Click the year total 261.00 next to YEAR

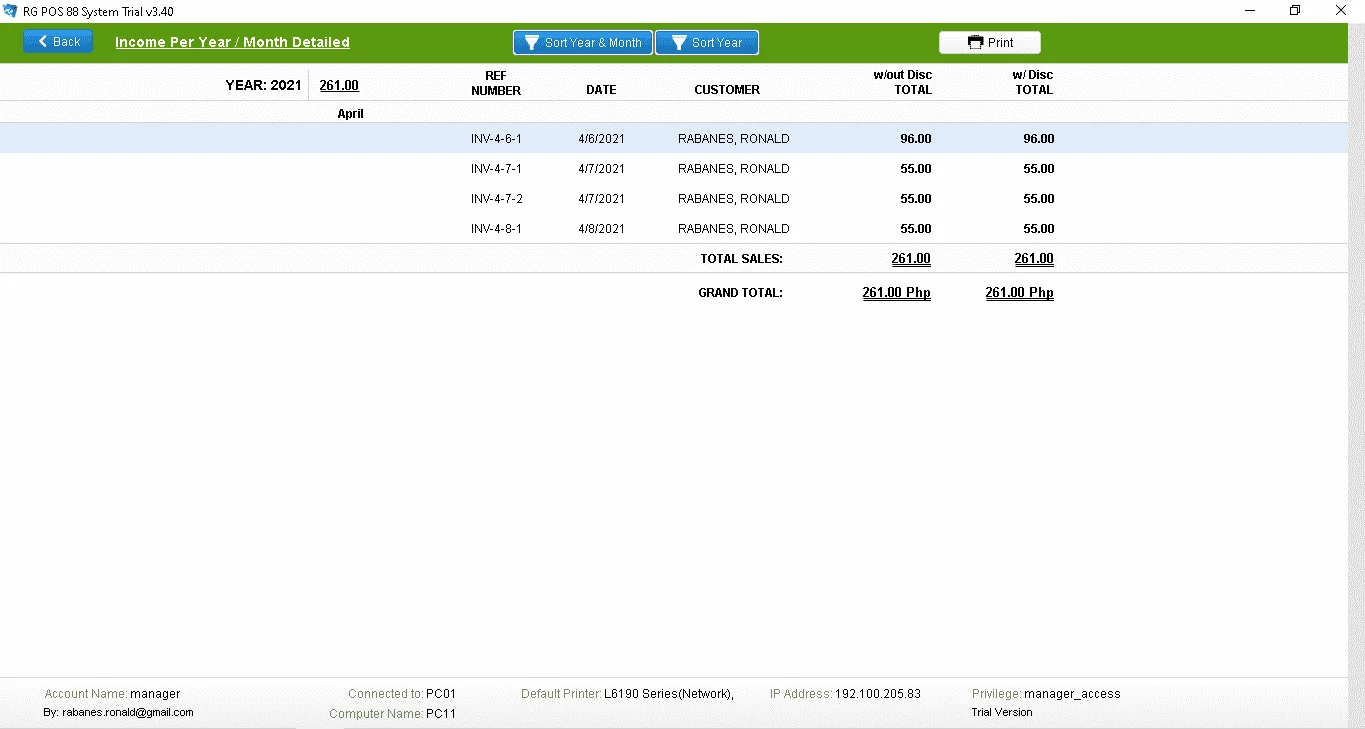coord(339,86)
